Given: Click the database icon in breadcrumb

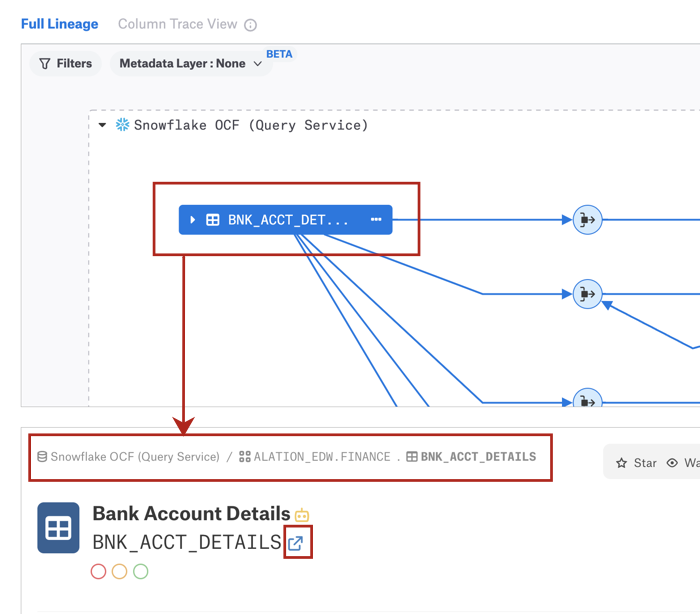Looking at the screenshot, I should pos(42,457).
